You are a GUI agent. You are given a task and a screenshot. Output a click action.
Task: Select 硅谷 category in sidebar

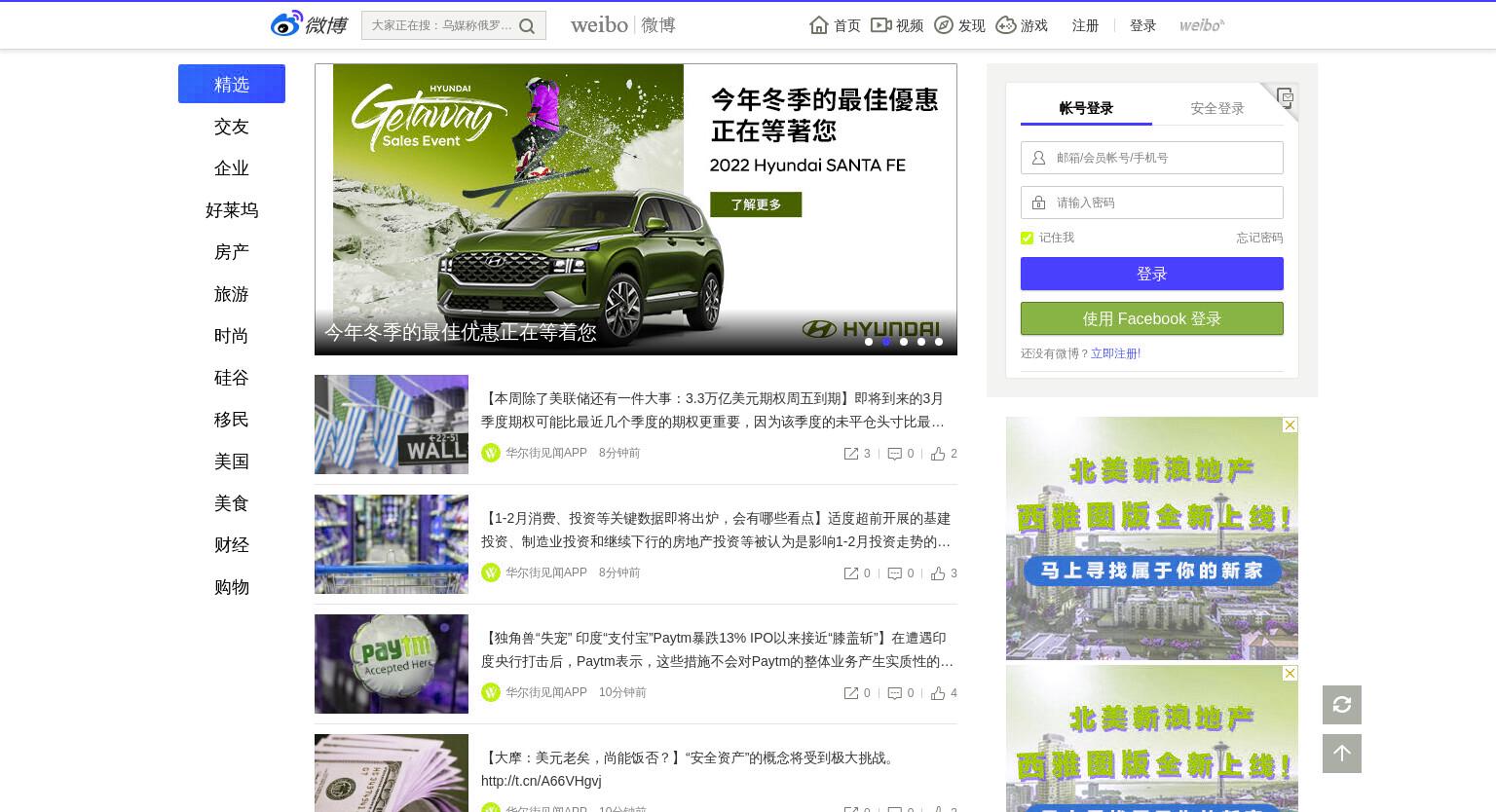(x=232, y=378)
